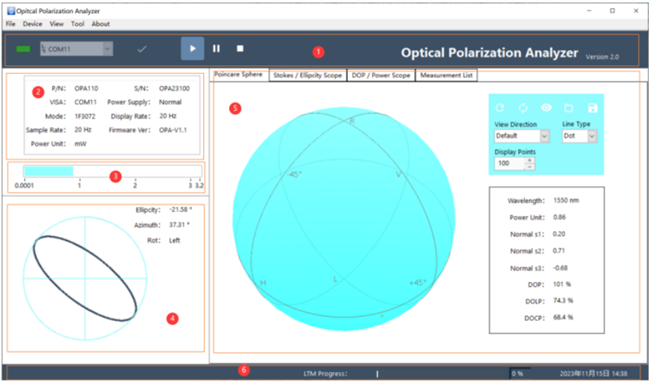650x382 pixels.
Task: Open the Tool menu
Action: [78, 24]
